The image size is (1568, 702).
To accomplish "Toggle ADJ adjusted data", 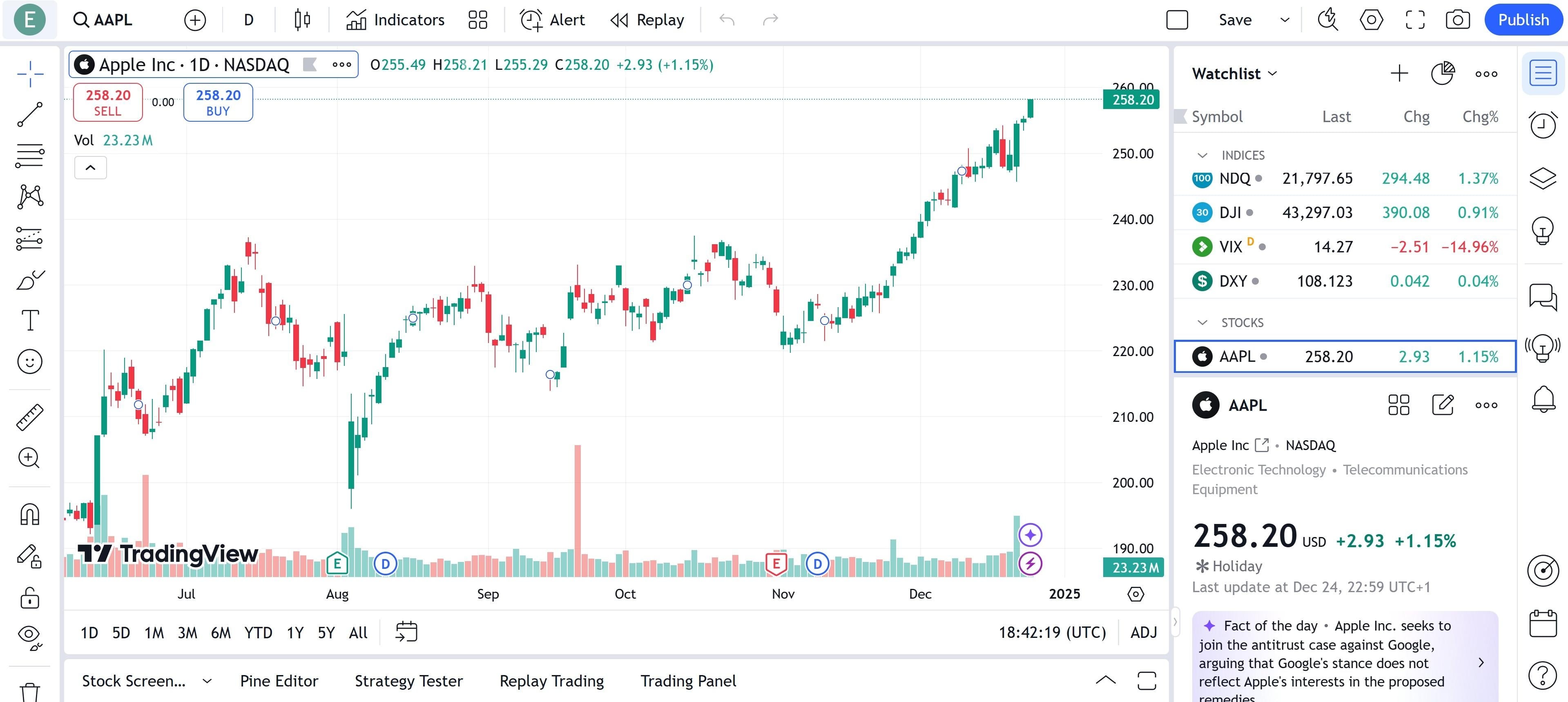I will click(x=1144, y=633).
